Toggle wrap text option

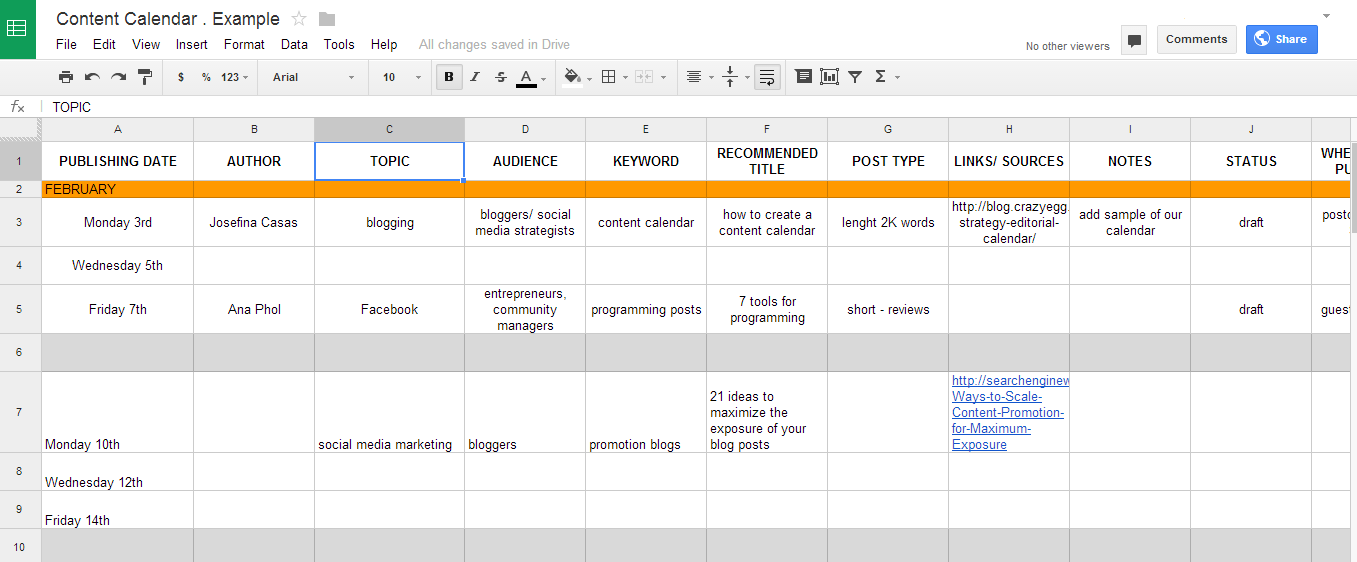[x=767, y=77]
